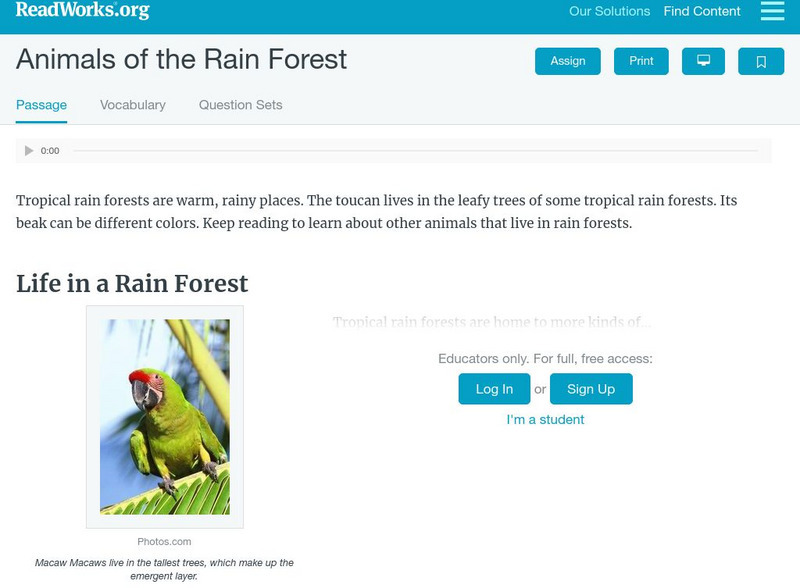Click the Log In button
This screenshot has width=800, height=588.
point(494,389)
